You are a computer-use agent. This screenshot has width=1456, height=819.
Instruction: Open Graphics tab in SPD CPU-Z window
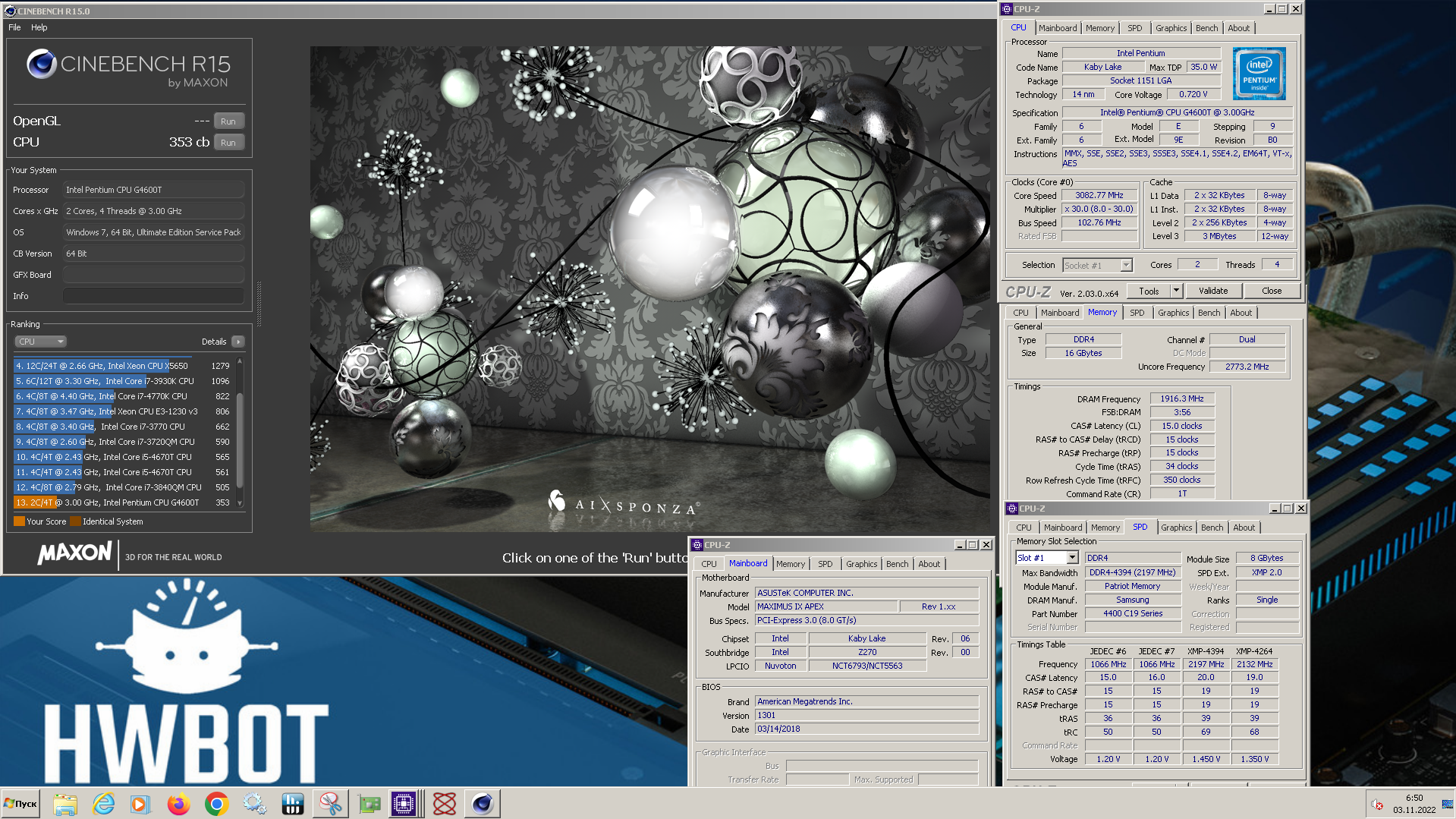[1176, 528]
